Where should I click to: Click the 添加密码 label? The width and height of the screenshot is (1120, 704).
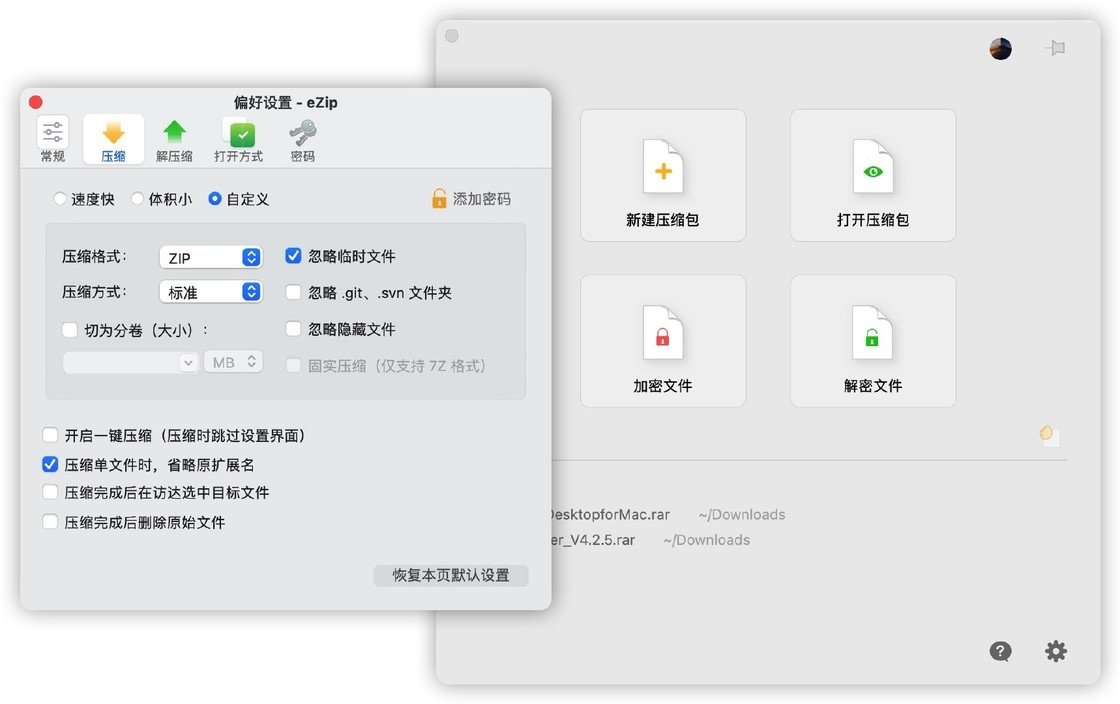(x=482, y=199)
